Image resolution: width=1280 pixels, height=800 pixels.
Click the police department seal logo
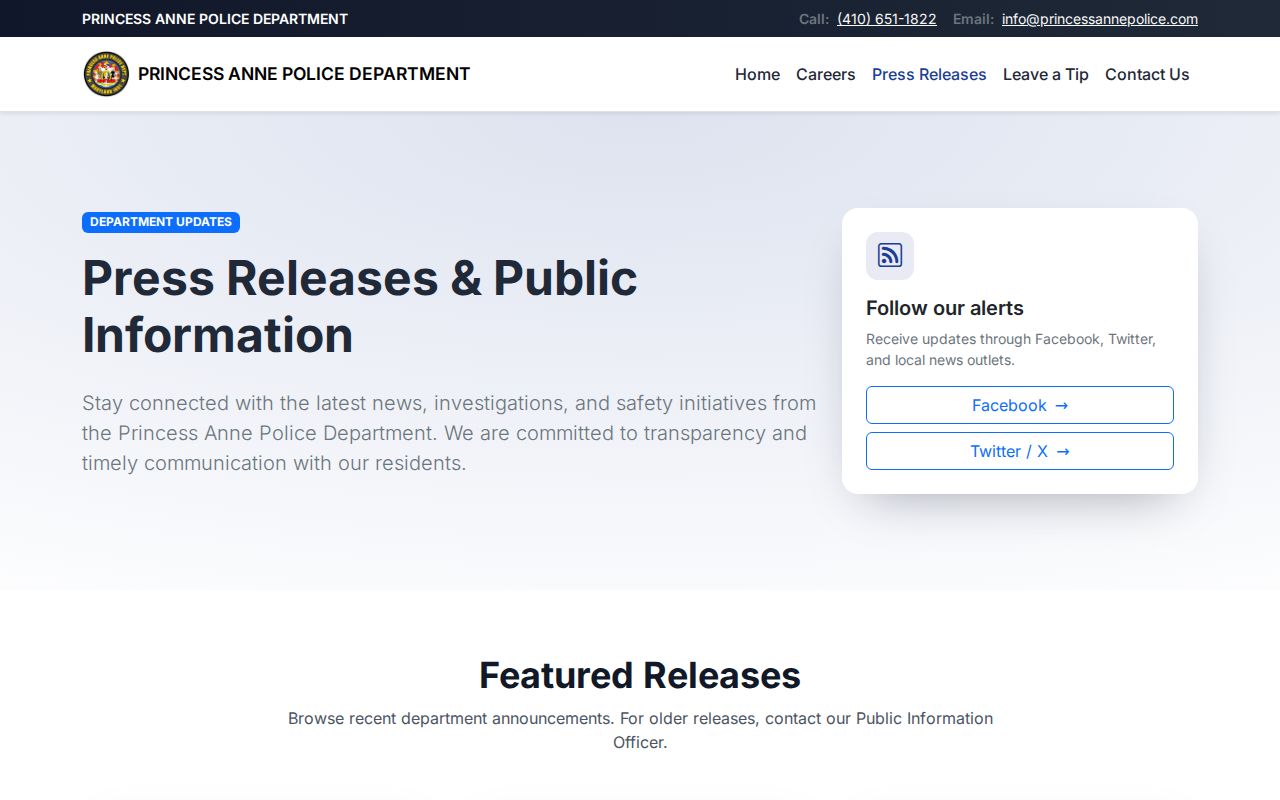point(106,74)
